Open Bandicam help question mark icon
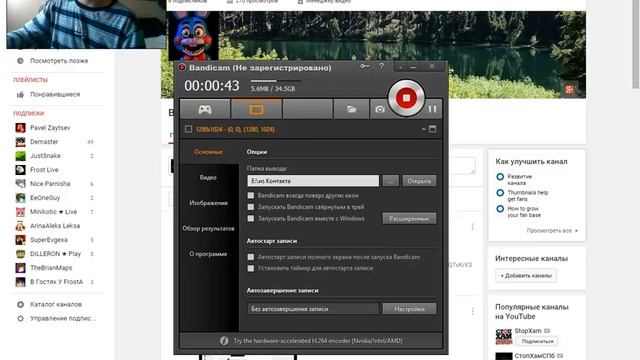Screen dimensions: 640x360 [x=382, y=66]
